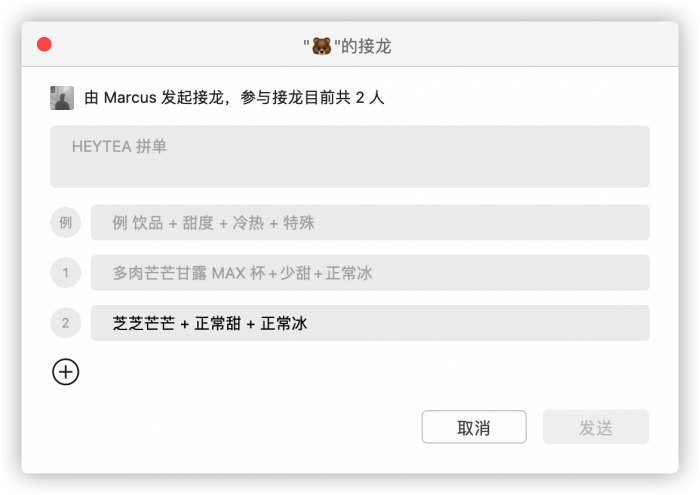The height and width of the screenshot is (495, 700).
Task: Click the "例" example badge
Action: pos(65,222)
